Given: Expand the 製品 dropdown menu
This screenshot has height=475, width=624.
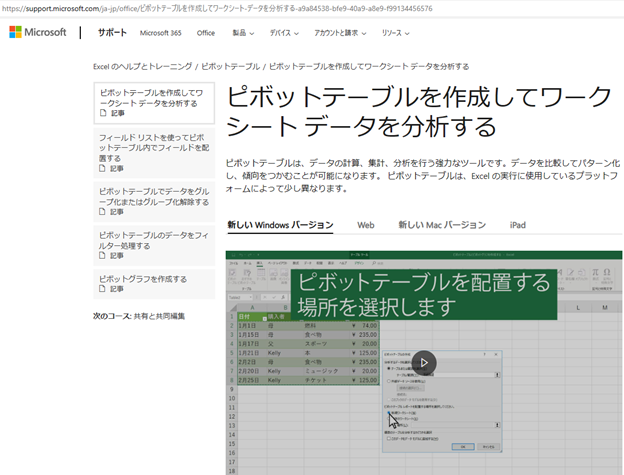Looking at the screenshot, I should click(243, 33).
